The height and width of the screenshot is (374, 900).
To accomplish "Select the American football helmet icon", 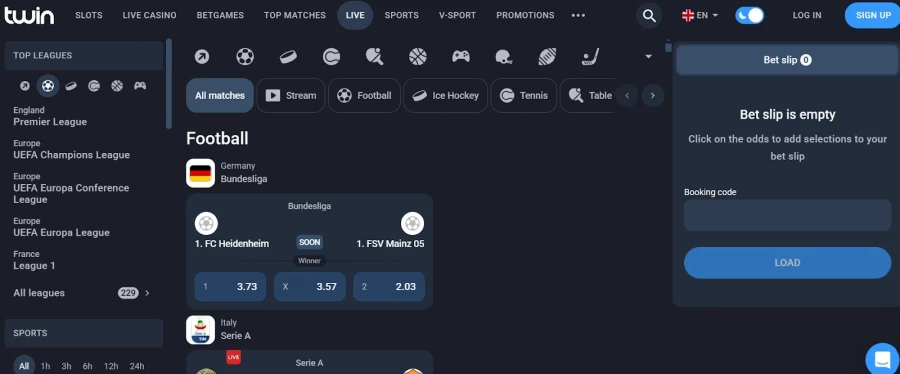I will pos(504,56).
